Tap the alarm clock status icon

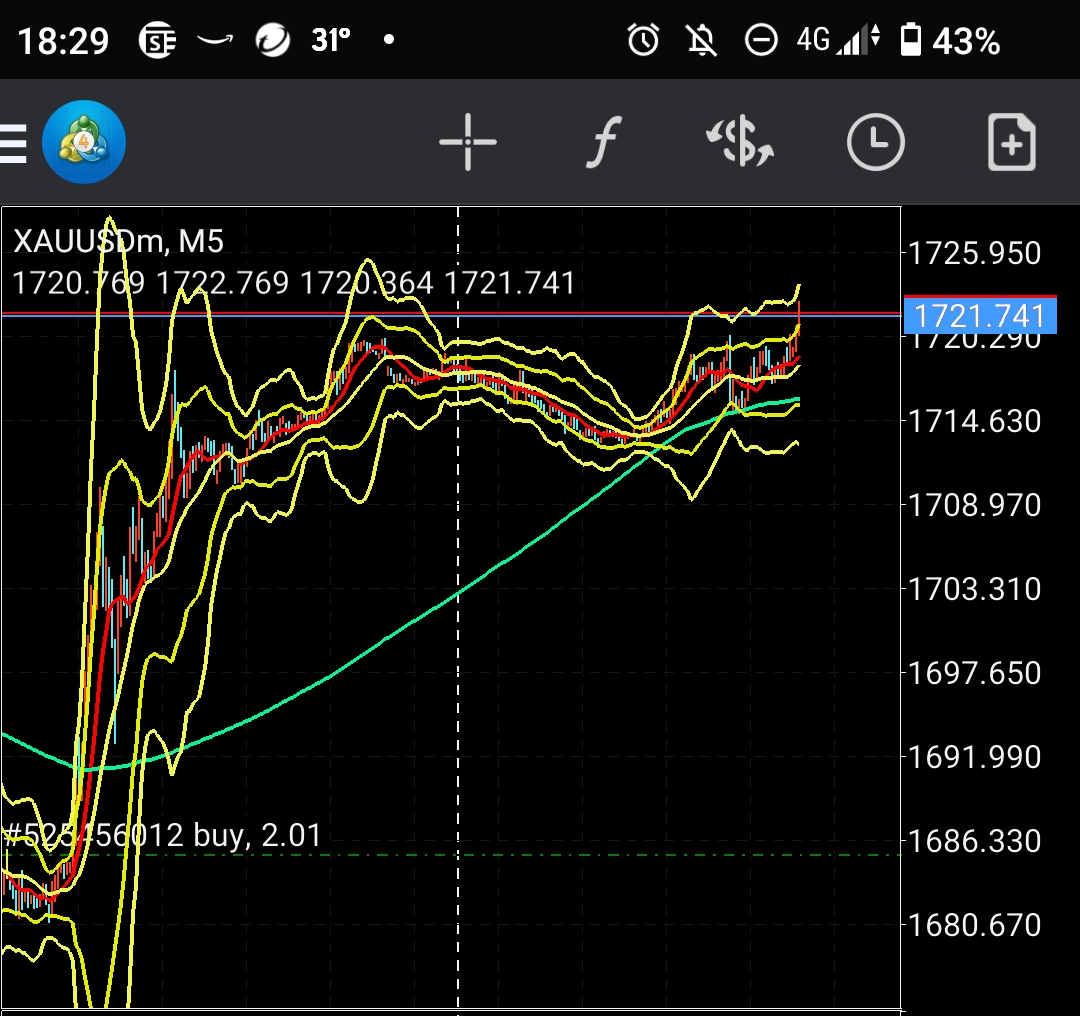(x=643, y=40)
